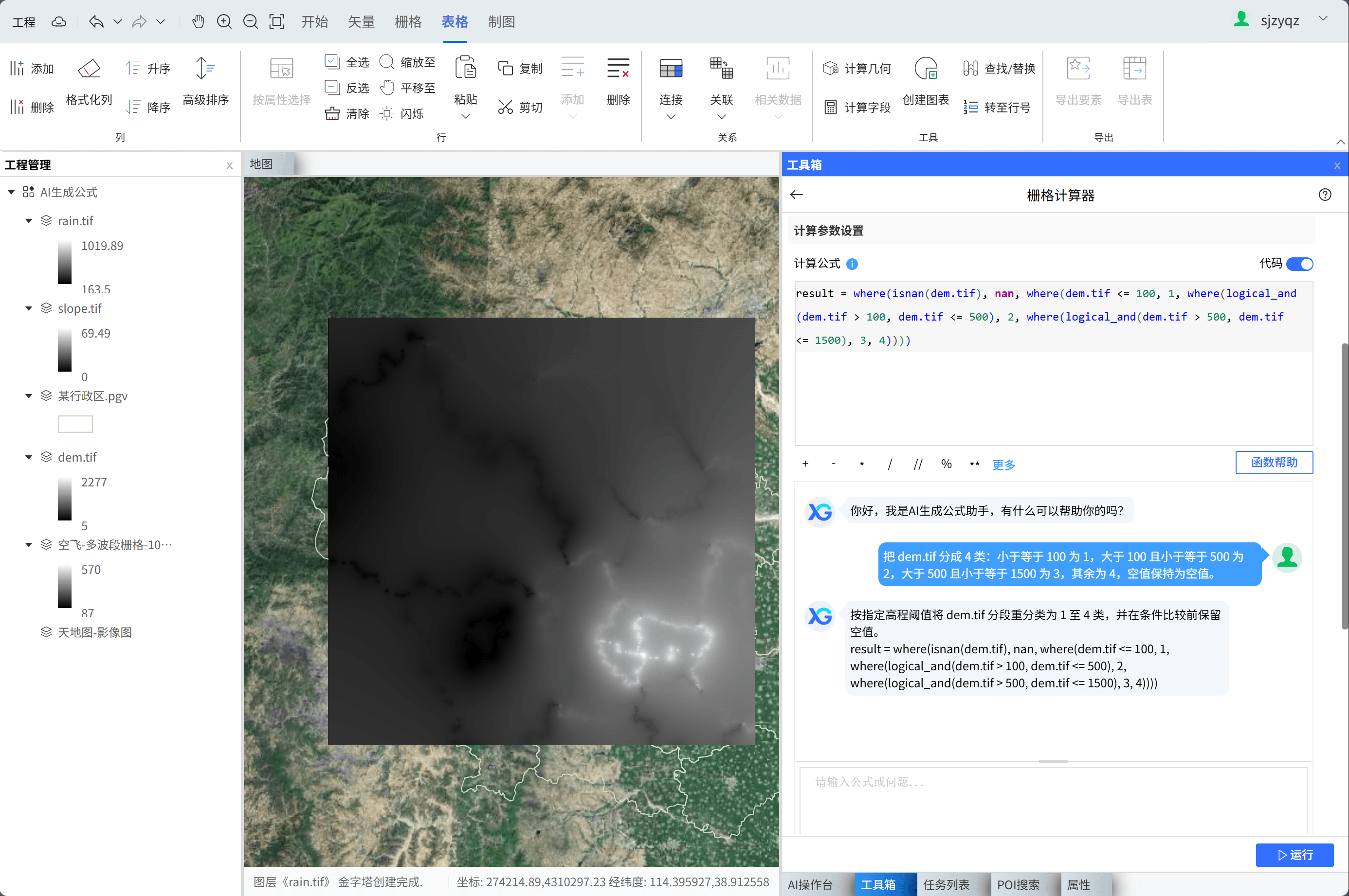Click the raster calculator help icon
This screenshot has height=896, width=1349.
[x=1324, y=195]
